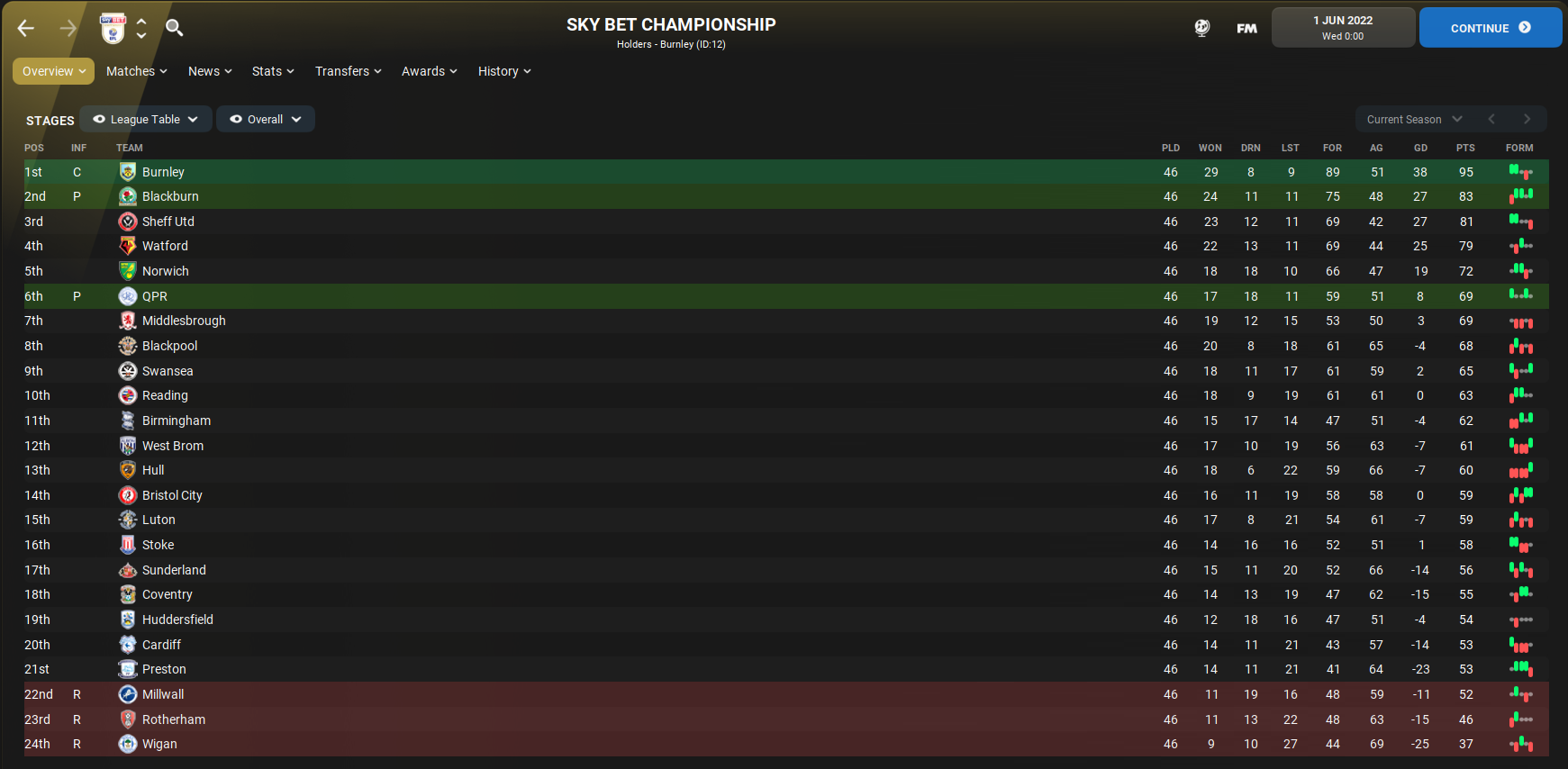Click the Burnley club badge

coord(128,172)
